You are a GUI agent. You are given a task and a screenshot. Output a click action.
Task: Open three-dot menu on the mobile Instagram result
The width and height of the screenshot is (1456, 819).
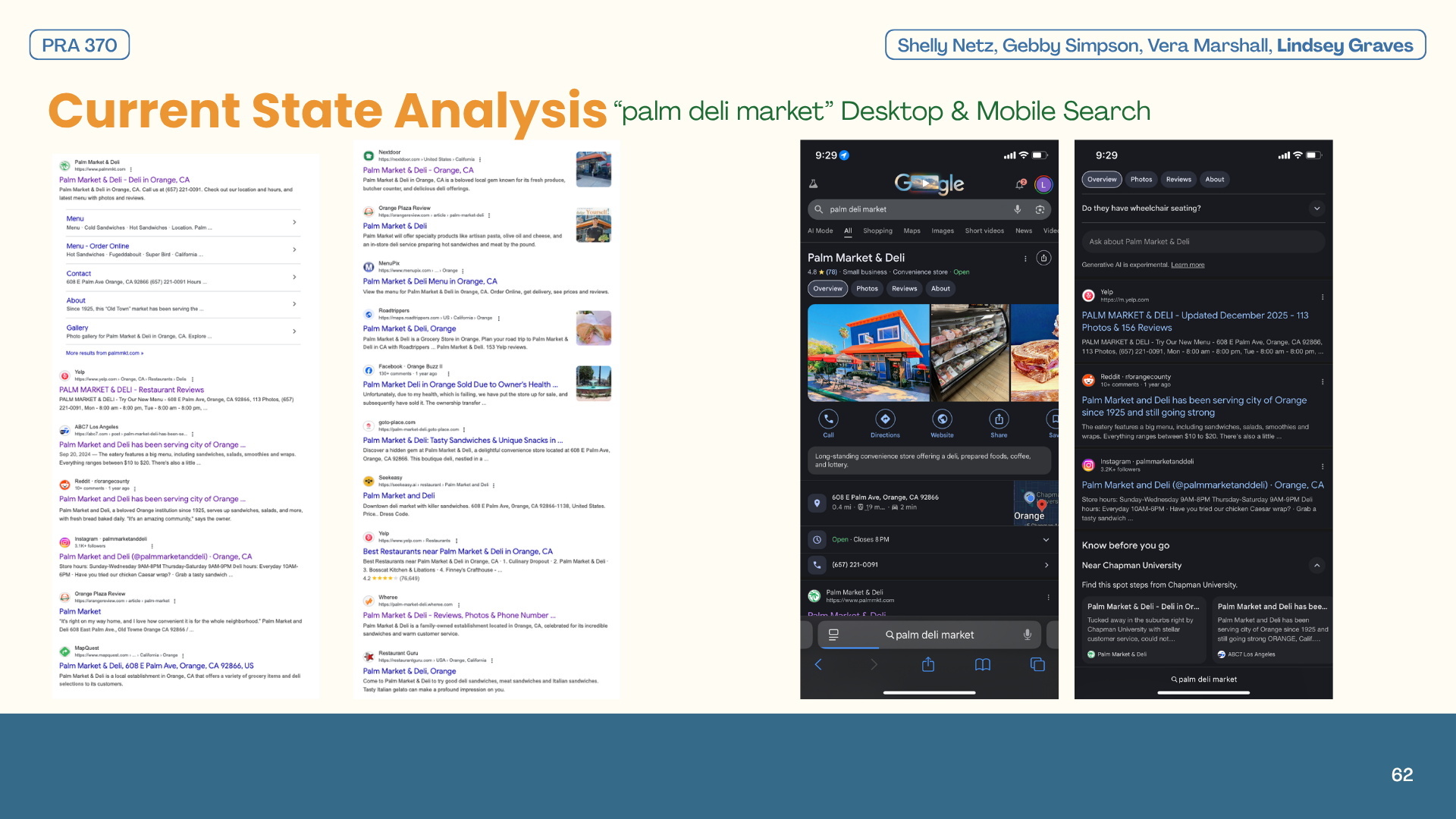pyautogui.click(x=1323, y=466)
